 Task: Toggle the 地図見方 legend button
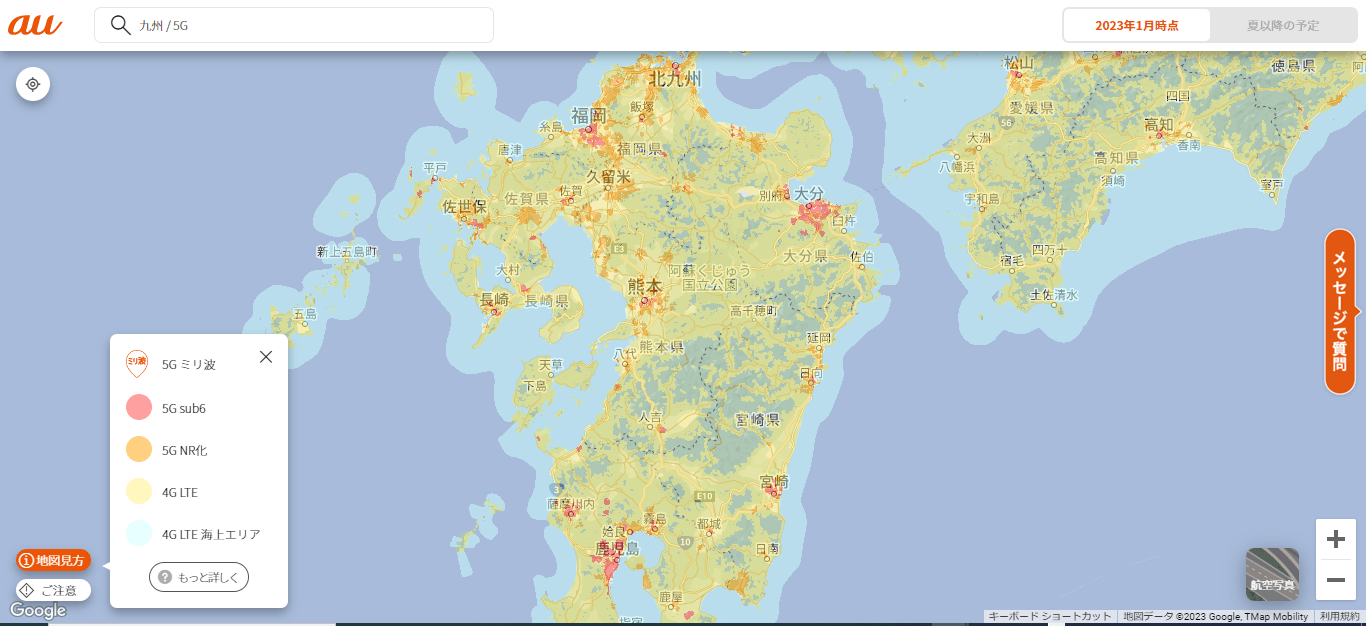[53, 560]
